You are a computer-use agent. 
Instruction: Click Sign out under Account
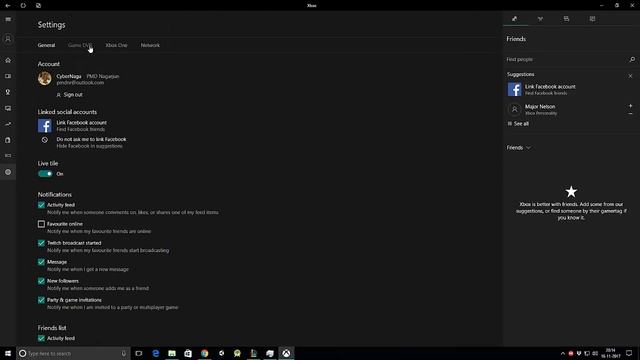click(x=69, y=95)
